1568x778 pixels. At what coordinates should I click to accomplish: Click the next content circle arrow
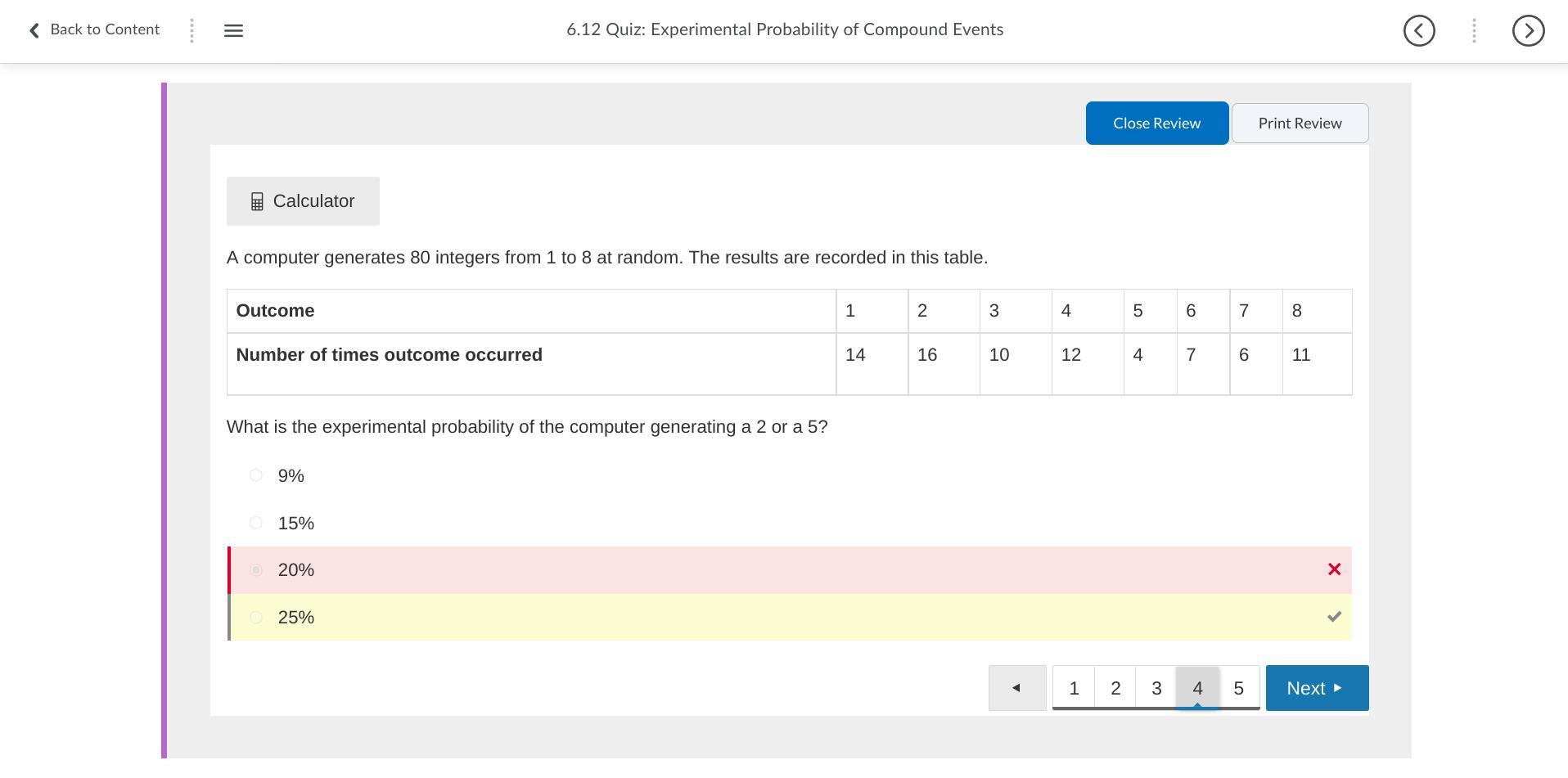point(1528,31)
